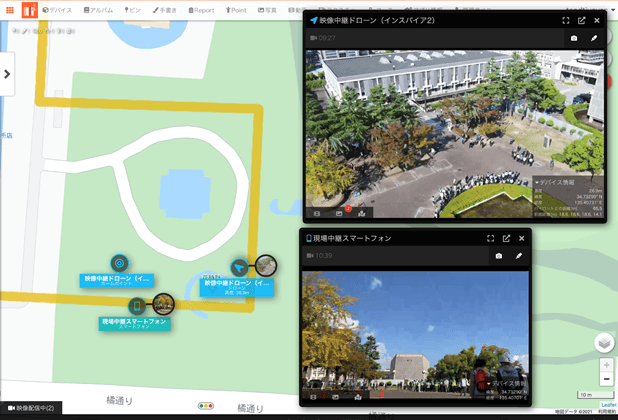Pop out the drone video into new window
618x420 pixels.
click(581, 20)
